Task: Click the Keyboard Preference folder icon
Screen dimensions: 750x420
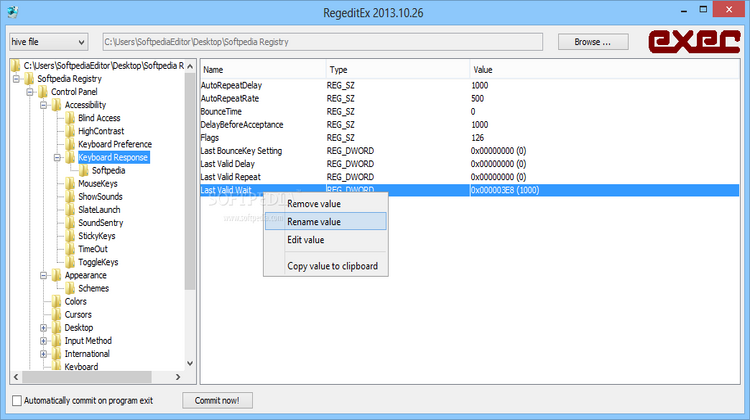Action: click(70, 144)
